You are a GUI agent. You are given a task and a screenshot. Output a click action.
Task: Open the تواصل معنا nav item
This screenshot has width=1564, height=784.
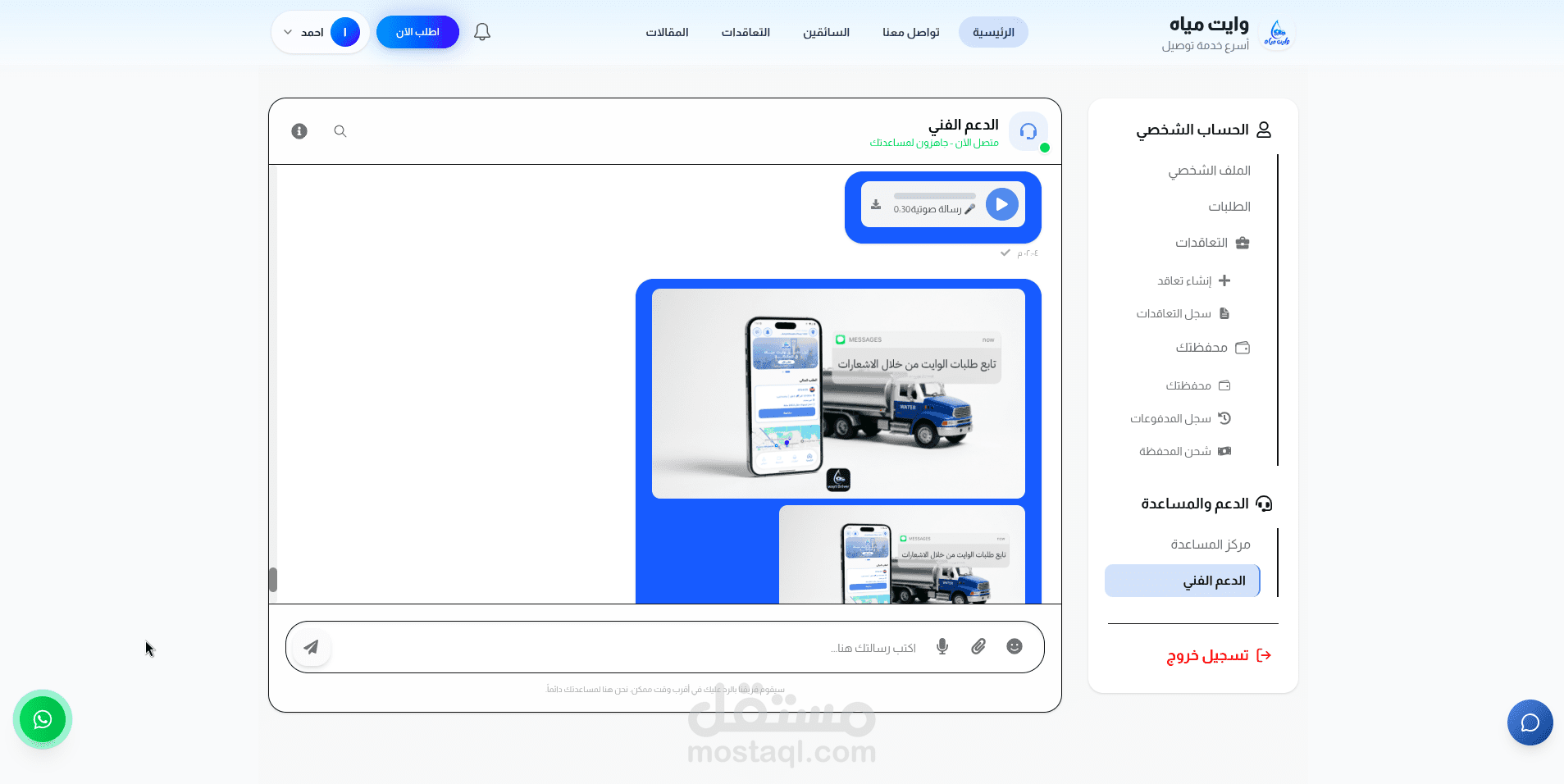(911, 32)
